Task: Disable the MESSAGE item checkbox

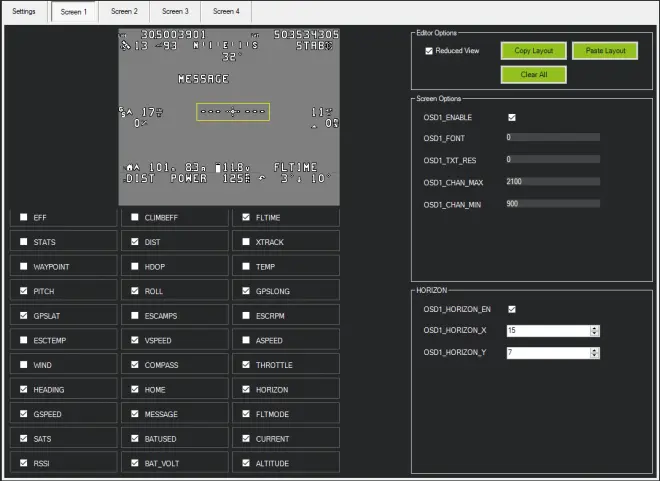Action: click(135, 414)
